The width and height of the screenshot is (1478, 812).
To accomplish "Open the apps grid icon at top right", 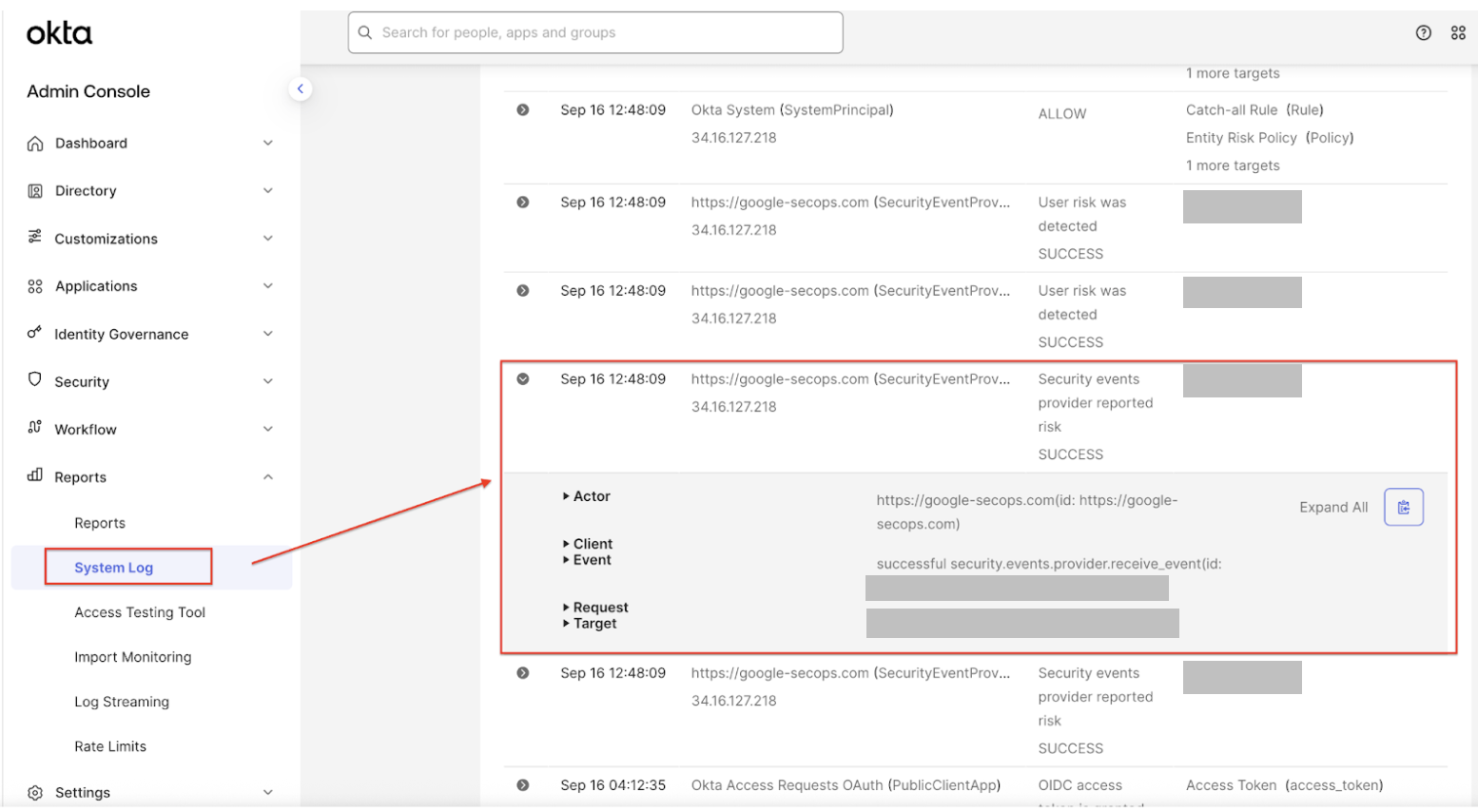I will 1459,31.
